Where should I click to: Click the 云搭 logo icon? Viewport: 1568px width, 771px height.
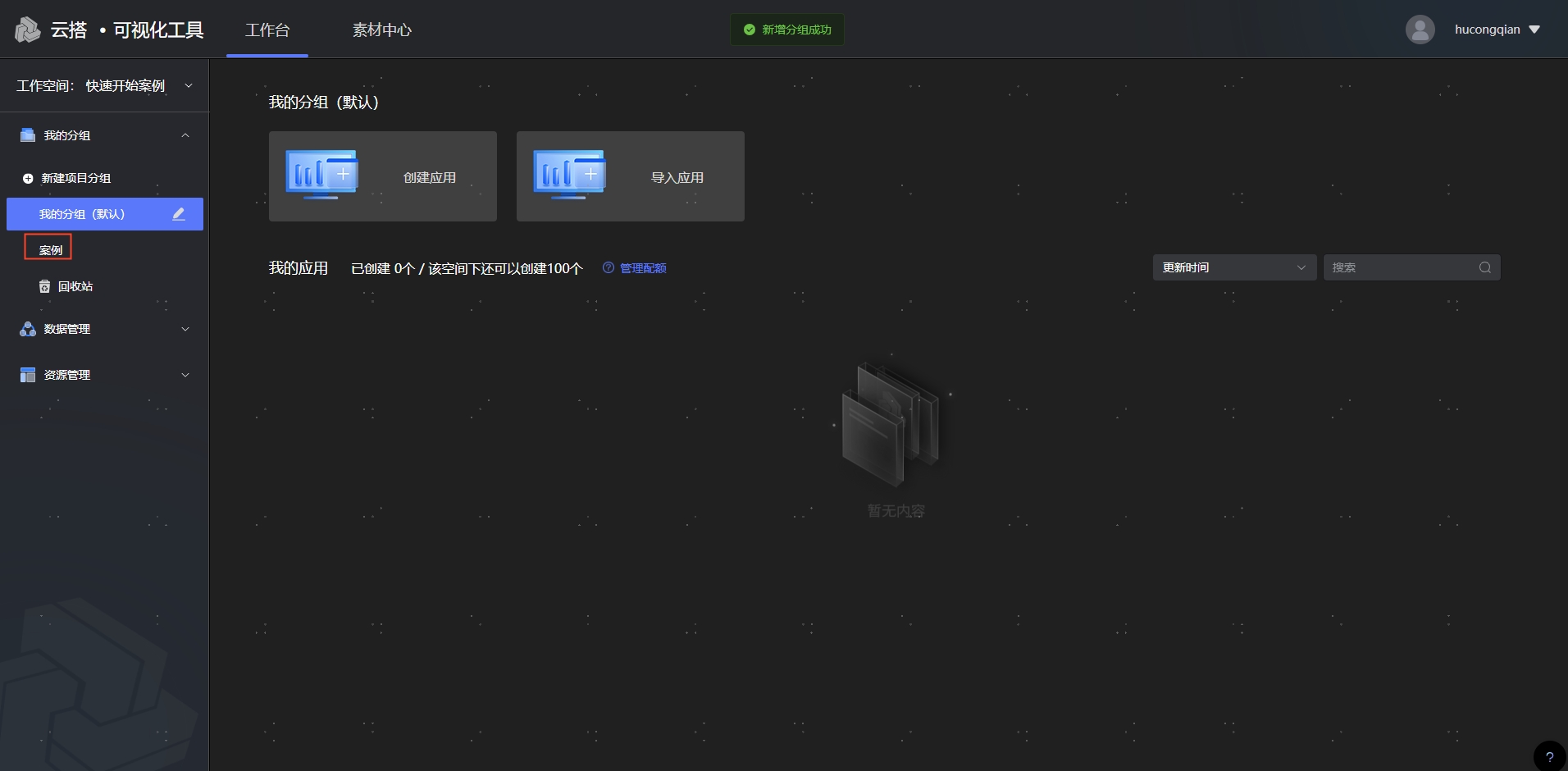tap(27, 30)
